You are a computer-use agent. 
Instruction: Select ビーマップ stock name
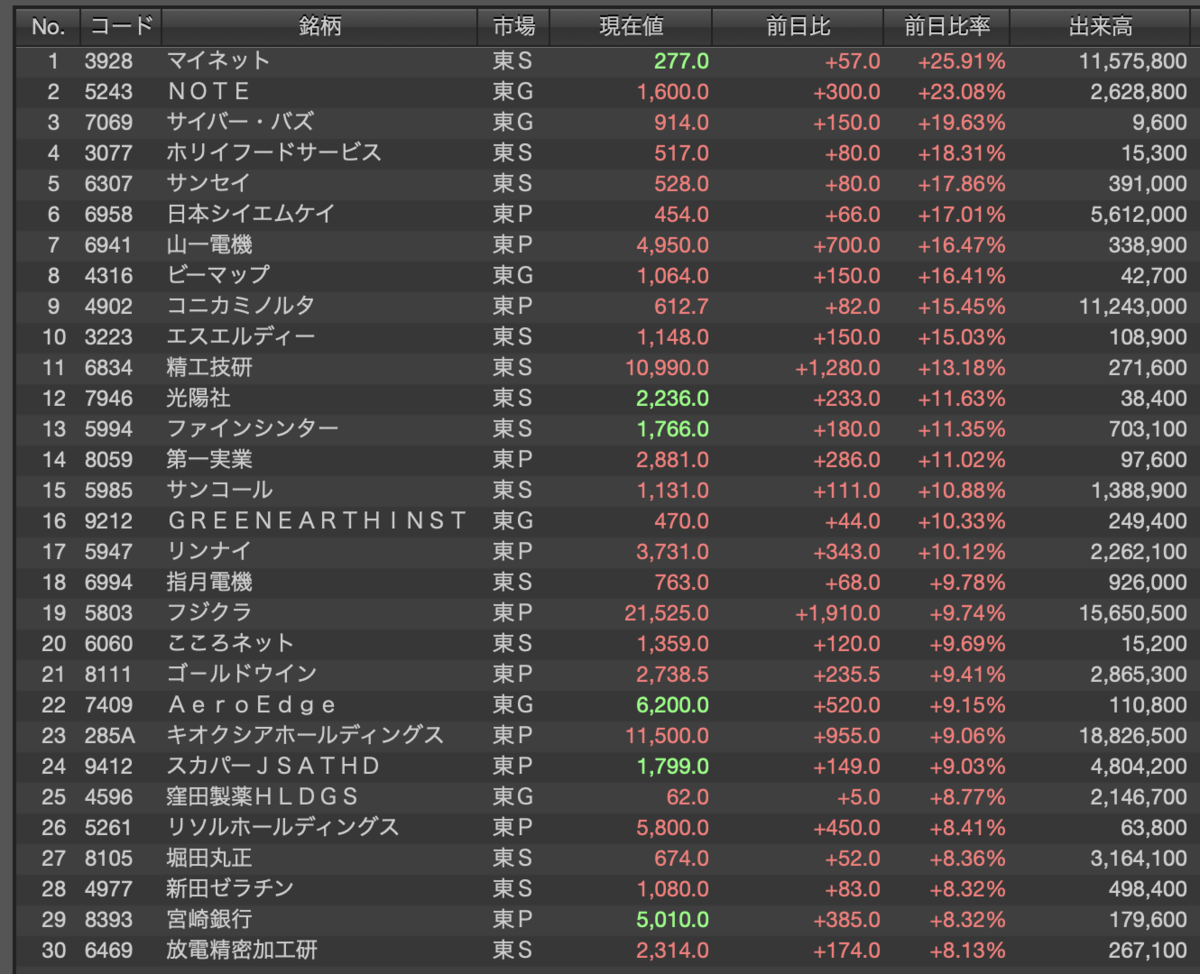coord(218,275)
